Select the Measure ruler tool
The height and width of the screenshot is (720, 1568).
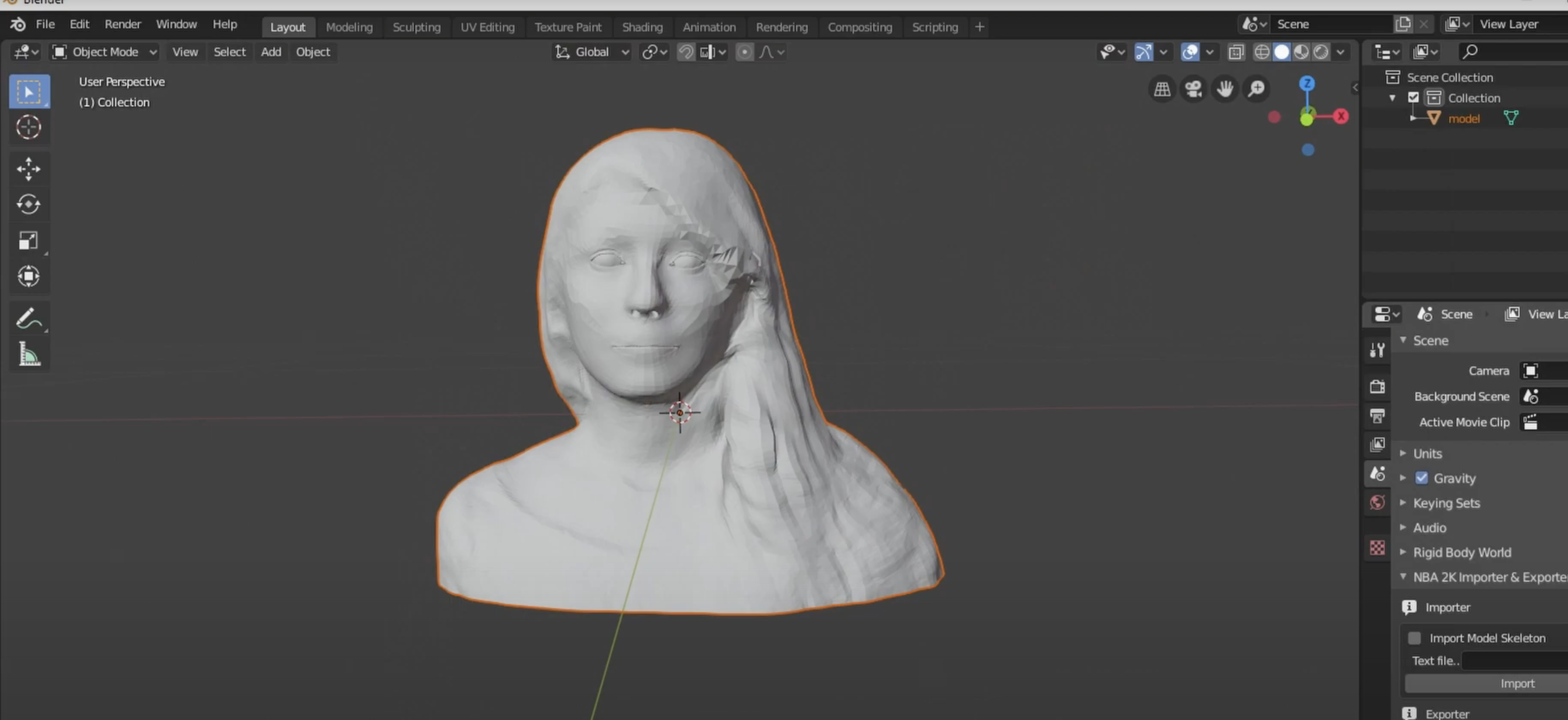(28, 354)
